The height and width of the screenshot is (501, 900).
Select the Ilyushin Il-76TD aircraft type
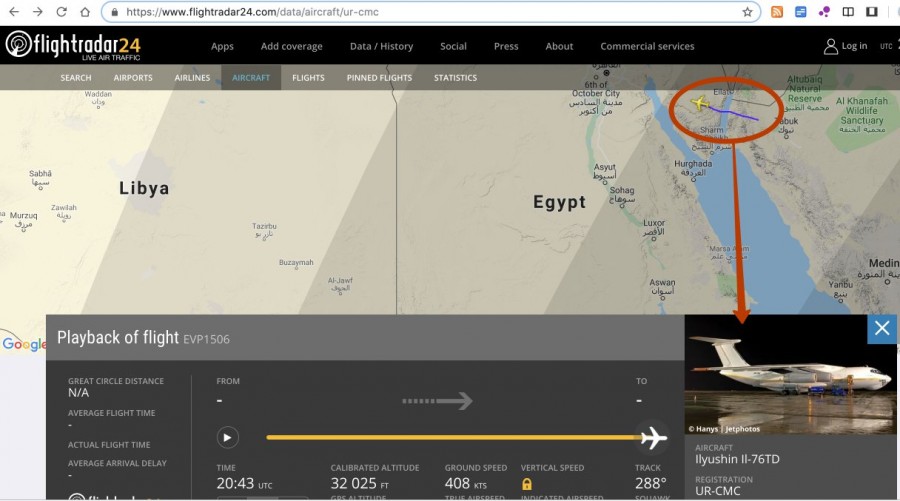738,459
